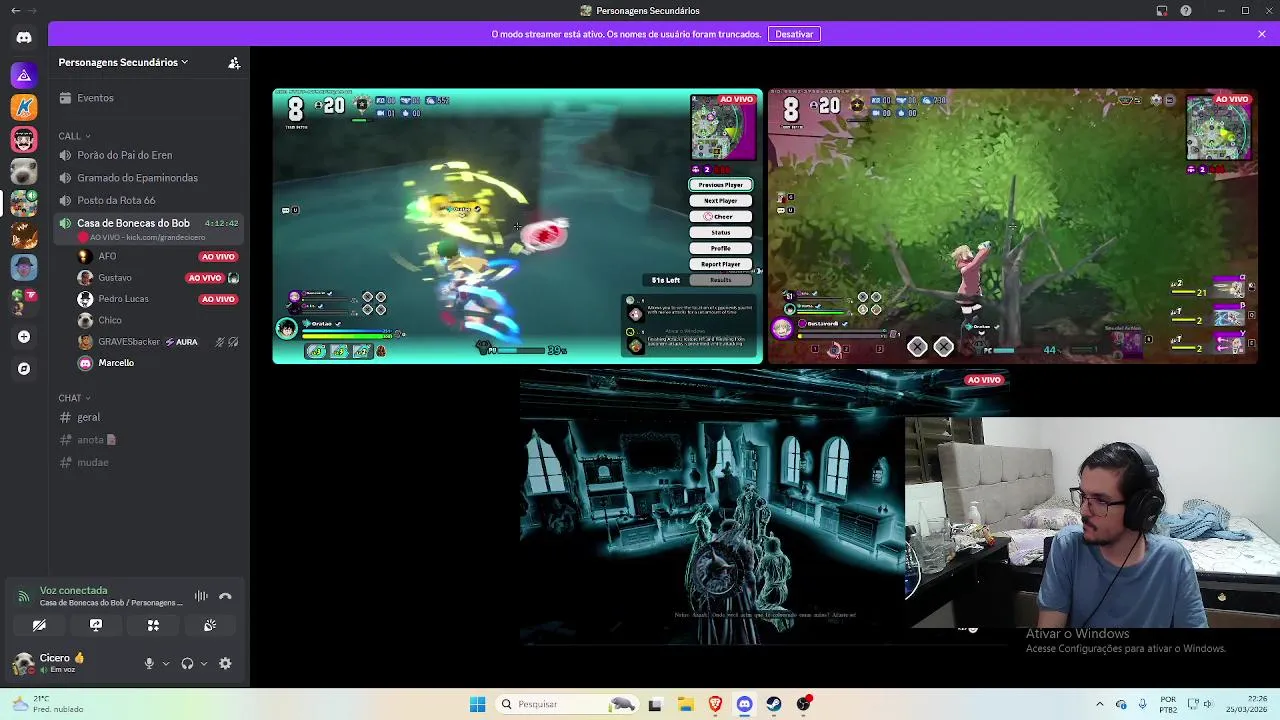The height and width of the screenshot is (720, 1280).
Task: Open OBS Studio from taskbar
Action: pyautogui.click(x=804, y=704)
